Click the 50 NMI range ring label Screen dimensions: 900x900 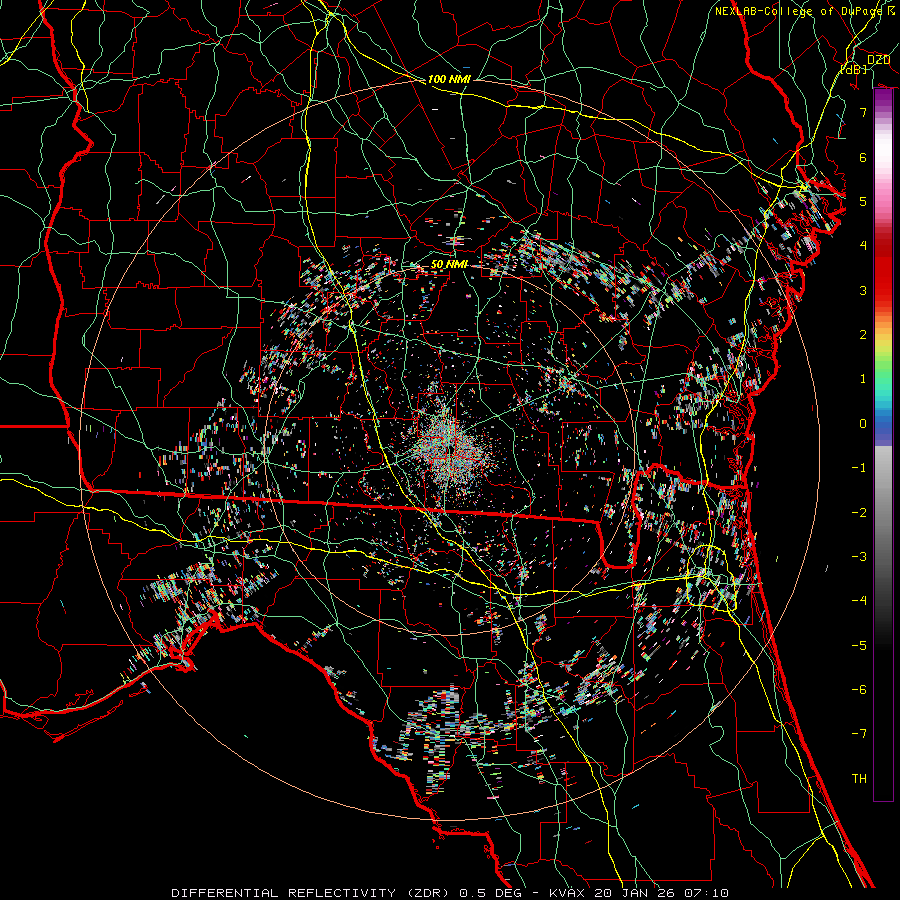(449, 264)
